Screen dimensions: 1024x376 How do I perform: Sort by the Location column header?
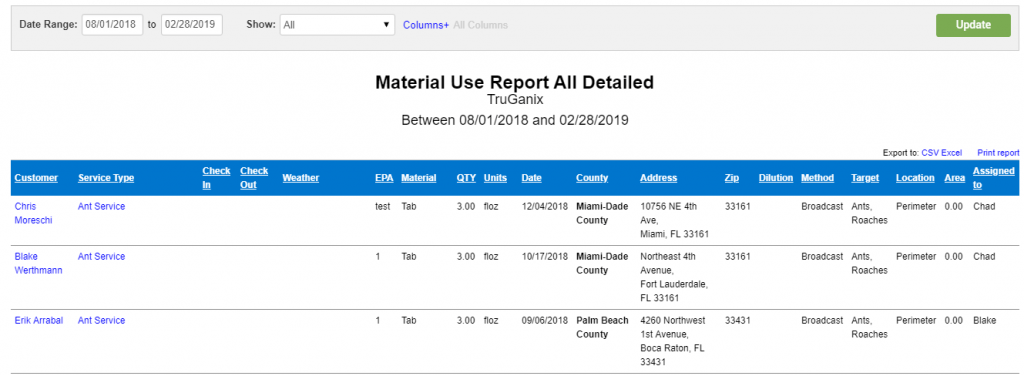(915, 178)
